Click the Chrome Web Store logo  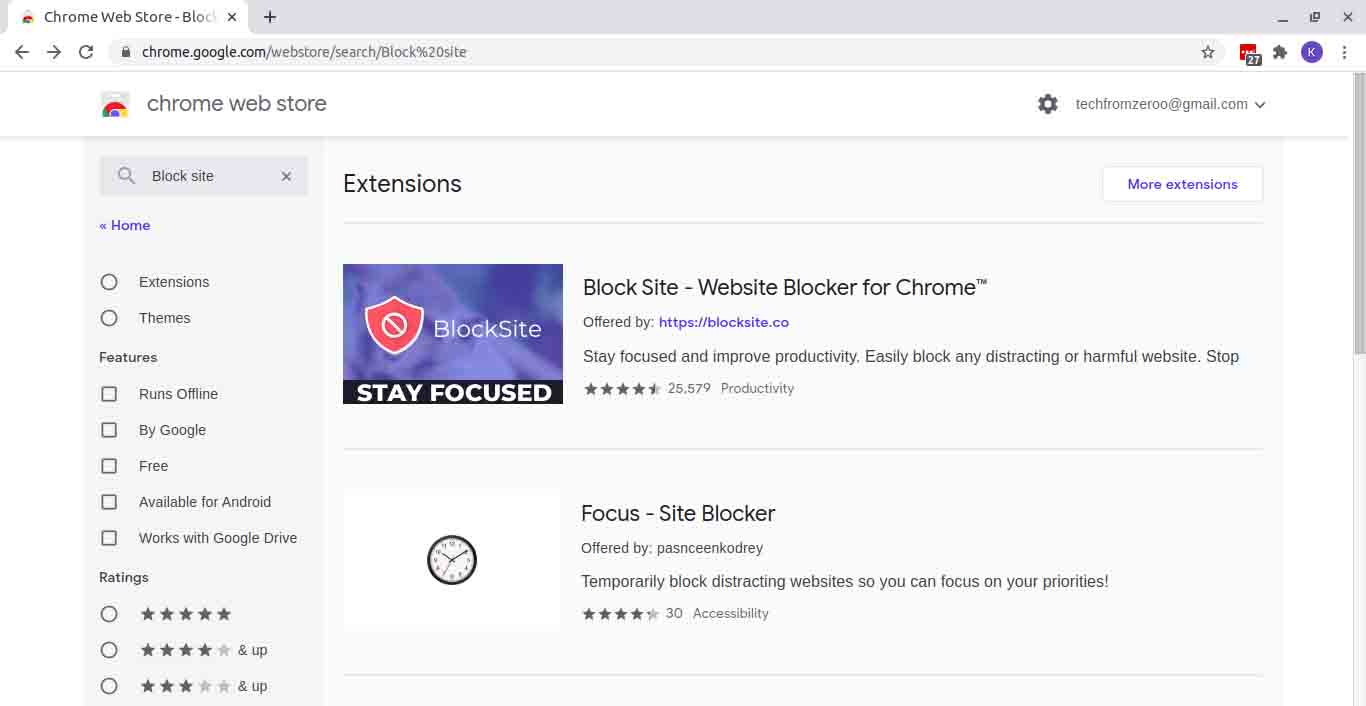pos(115,104)
